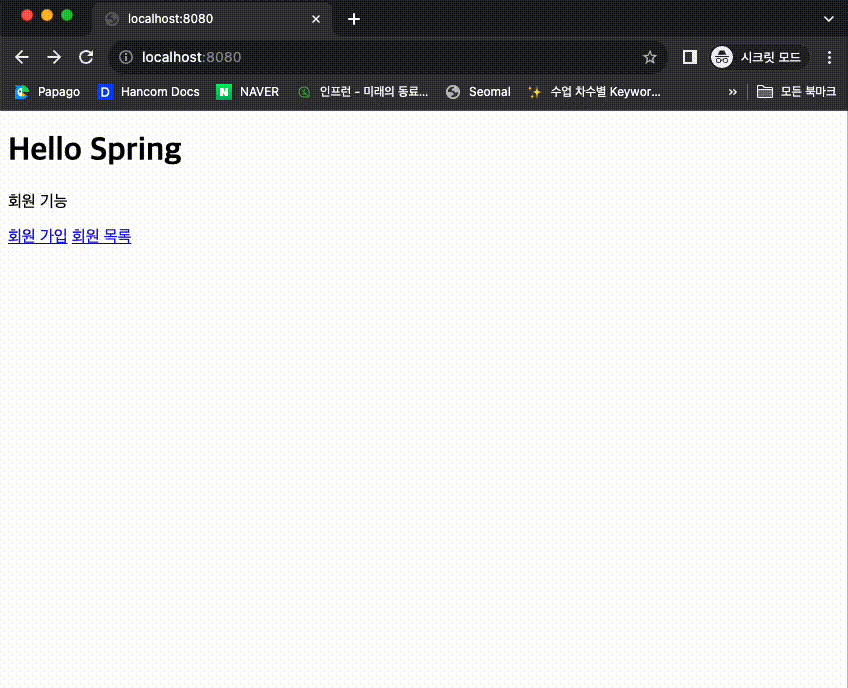Expand the tab search chevron
Screen dimensions: 848x688
829,19
